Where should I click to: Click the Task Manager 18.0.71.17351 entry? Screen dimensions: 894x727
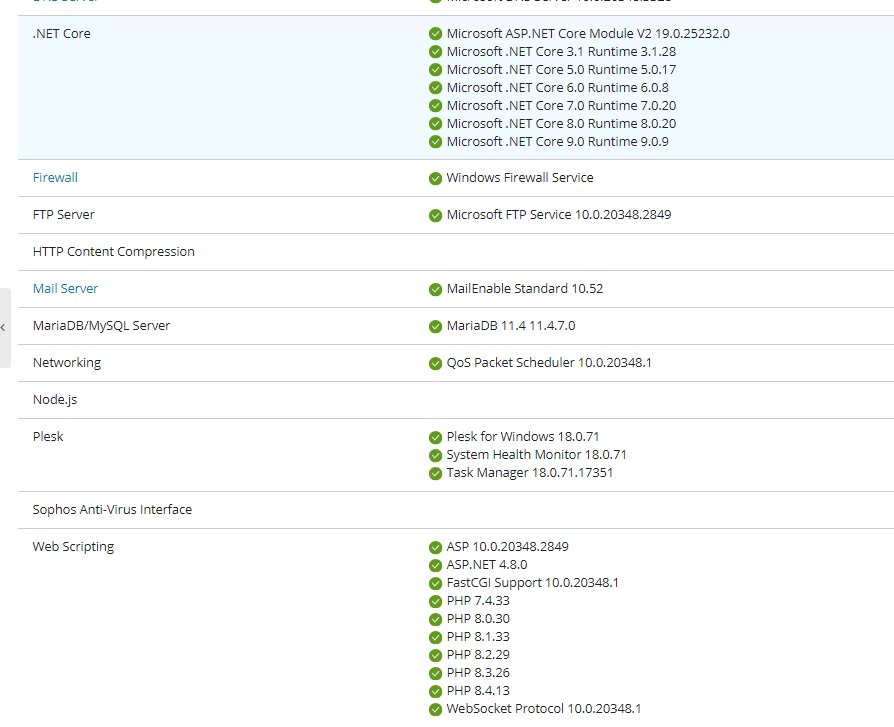529,473
